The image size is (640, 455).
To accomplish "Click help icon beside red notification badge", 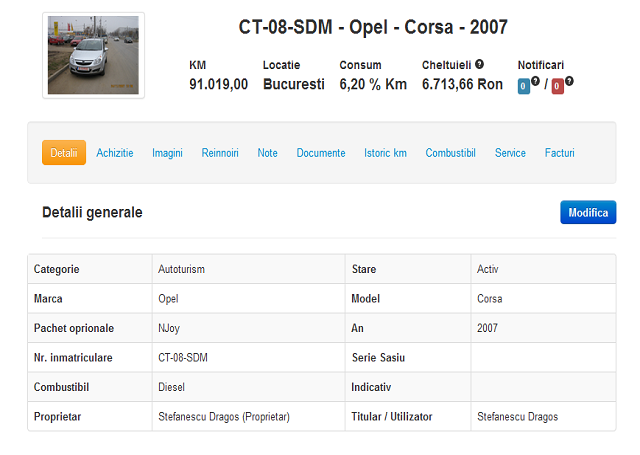I will point(569,81).
